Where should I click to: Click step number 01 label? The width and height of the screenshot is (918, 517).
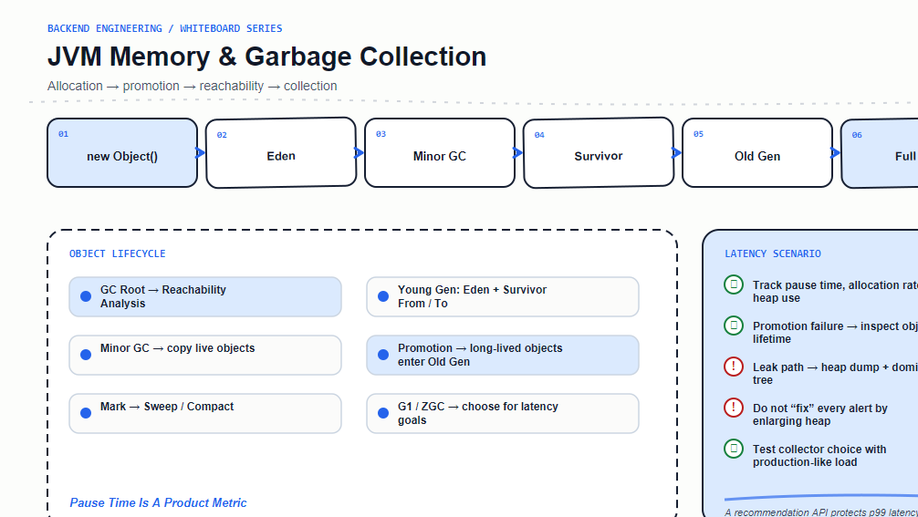click(63, 134)
